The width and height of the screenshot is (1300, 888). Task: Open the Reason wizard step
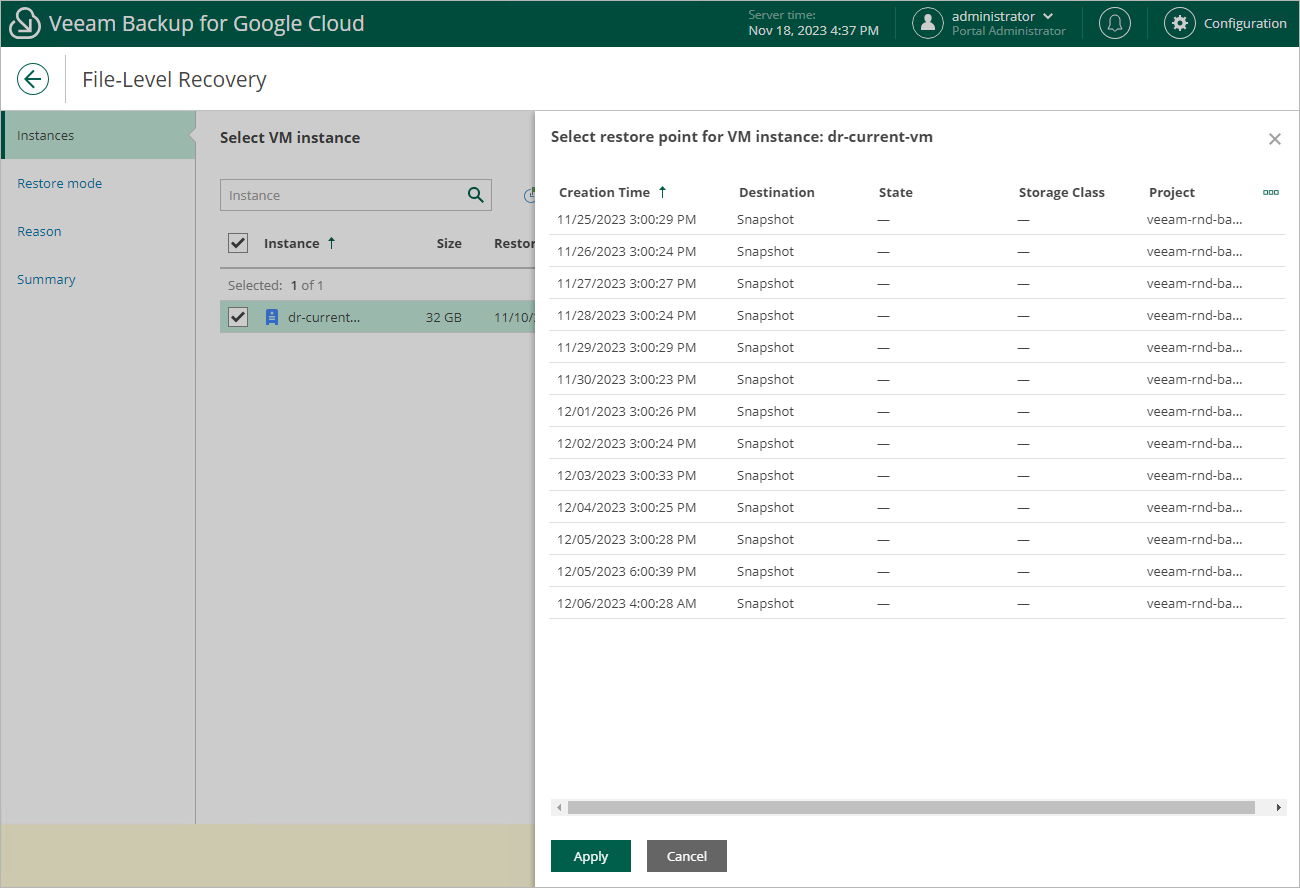coord(39,231)
